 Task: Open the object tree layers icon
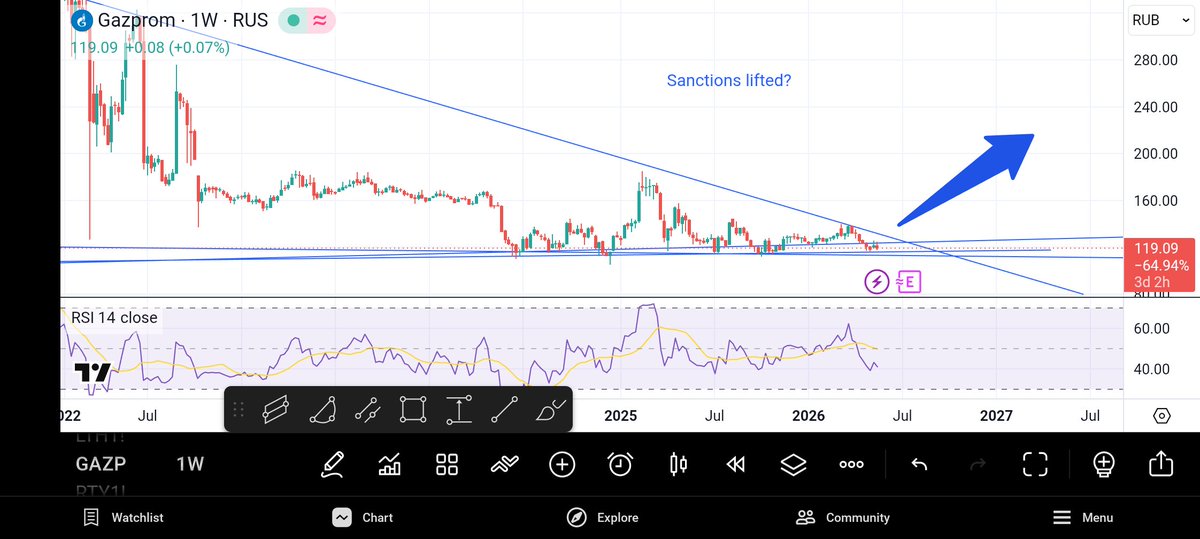click(x=793, y=464)
